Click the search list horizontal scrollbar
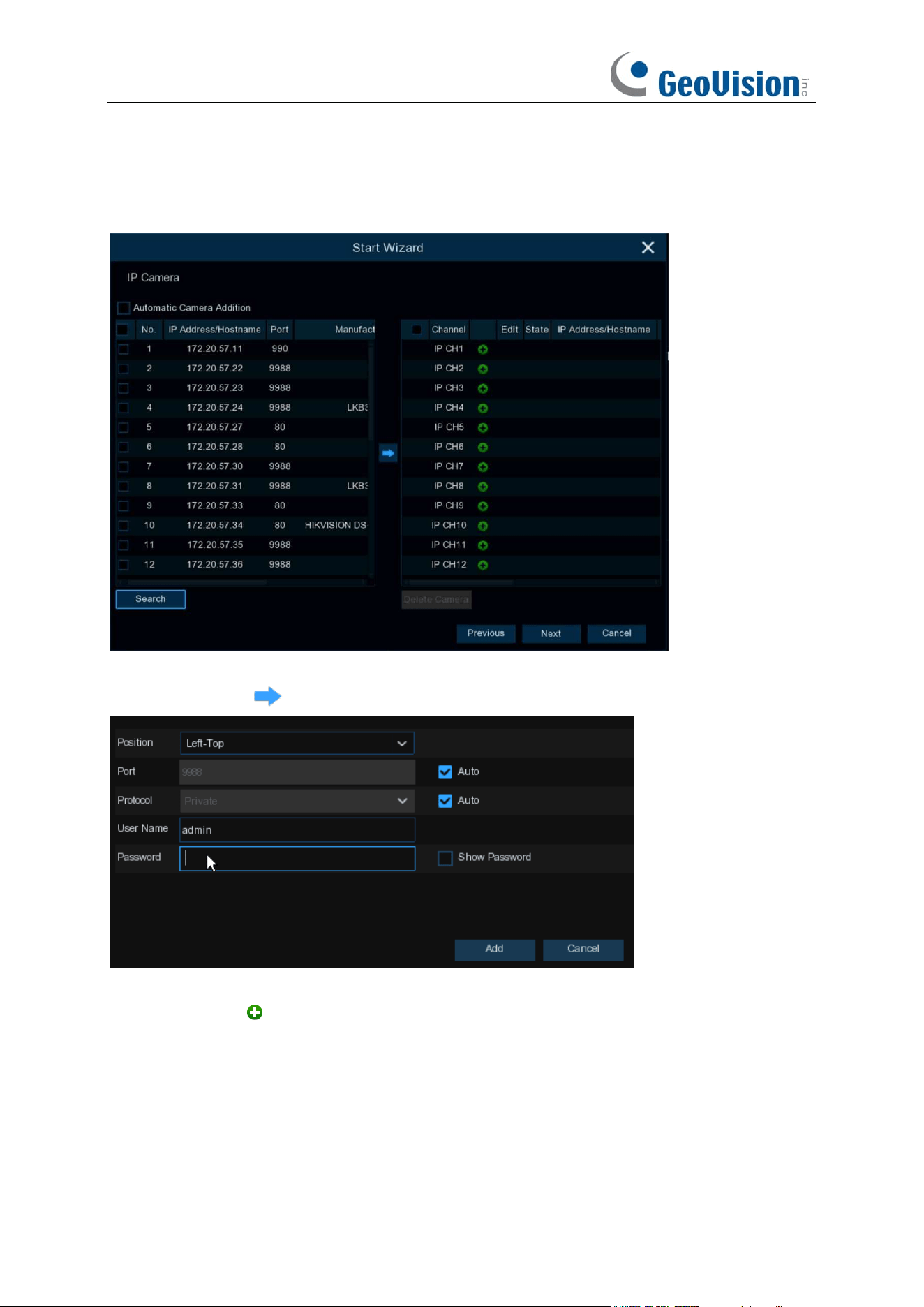 pos(196,582)
